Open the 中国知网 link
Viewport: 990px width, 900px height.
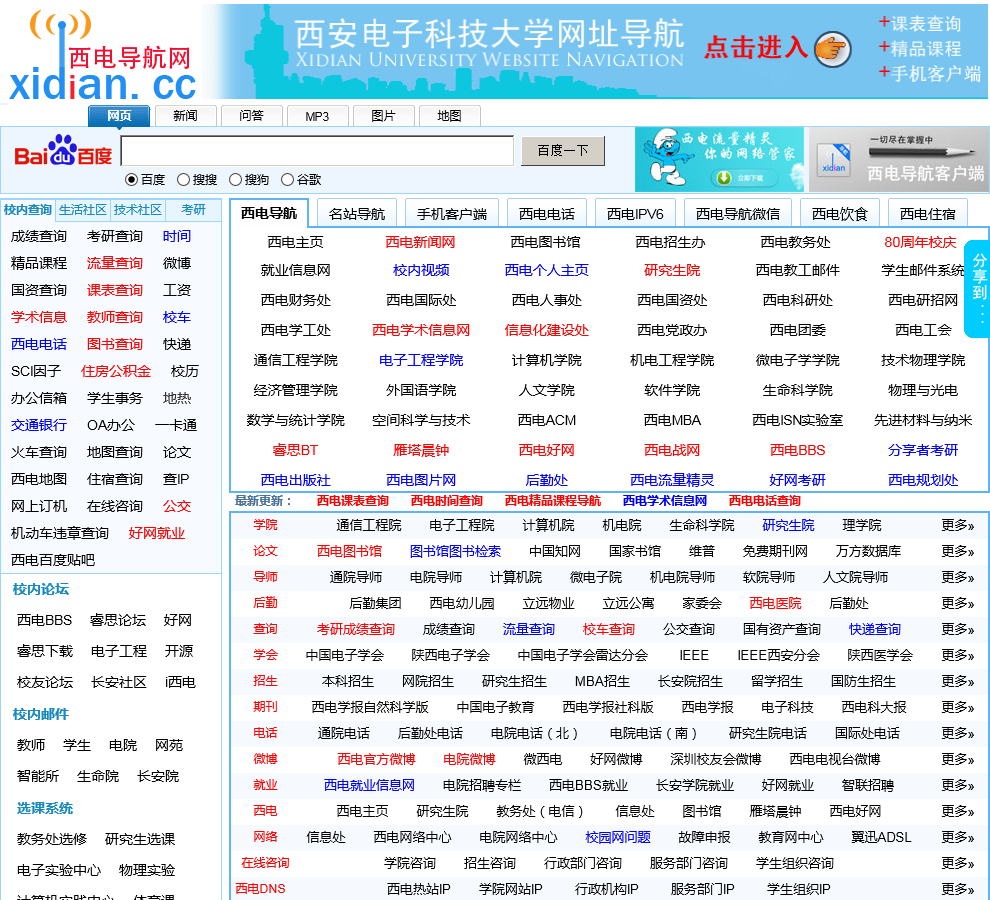[x=554, y=551]
